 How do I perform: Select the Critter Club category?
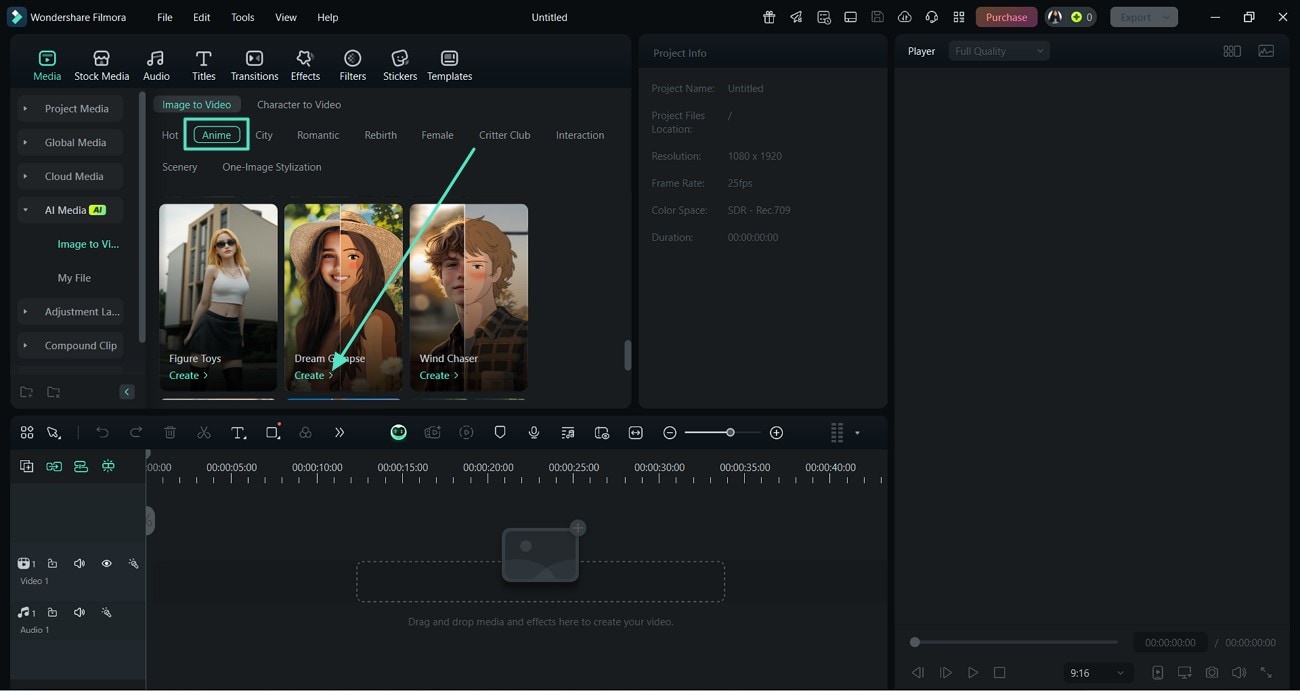tap(505, 135)
